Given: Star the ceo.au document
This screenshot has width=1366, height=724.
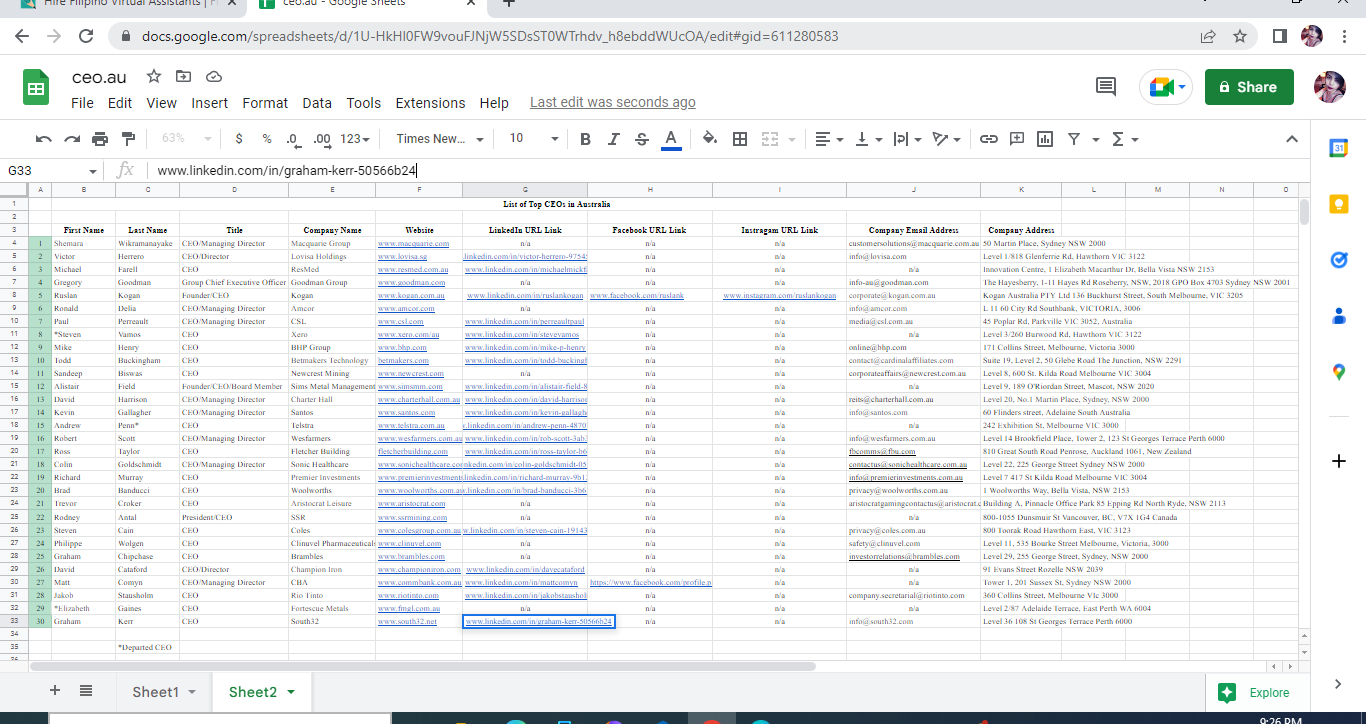Looking at the screenshot, I should tap(154, 76).
